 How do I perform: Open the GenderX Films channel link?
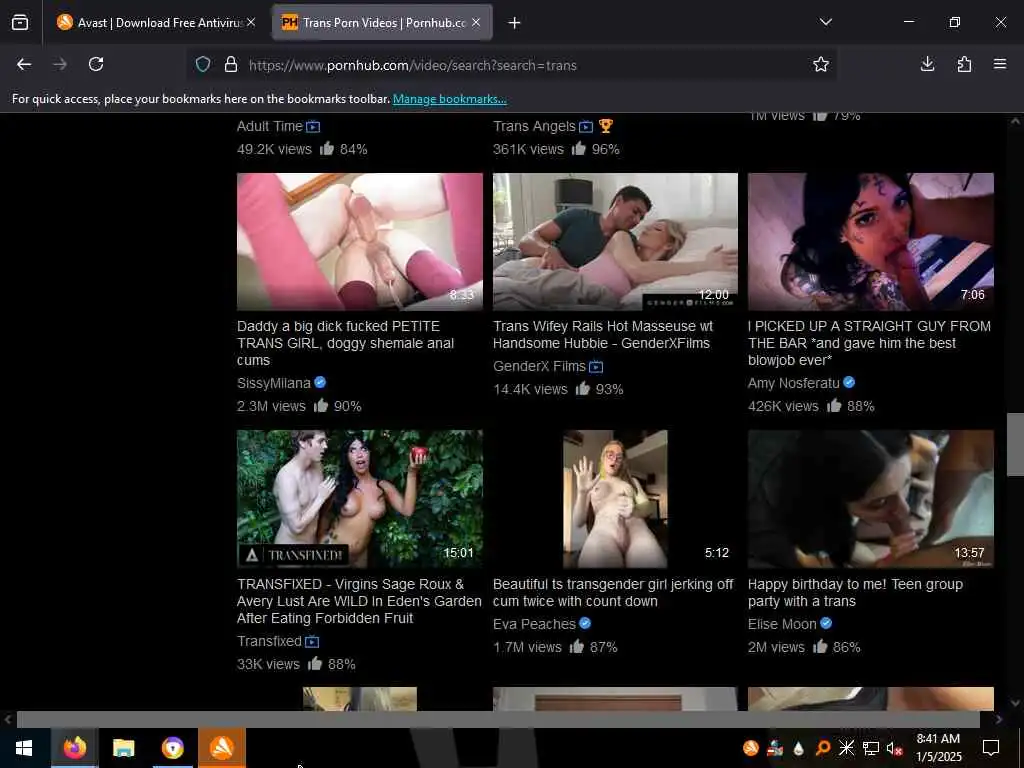pos(539,366)
